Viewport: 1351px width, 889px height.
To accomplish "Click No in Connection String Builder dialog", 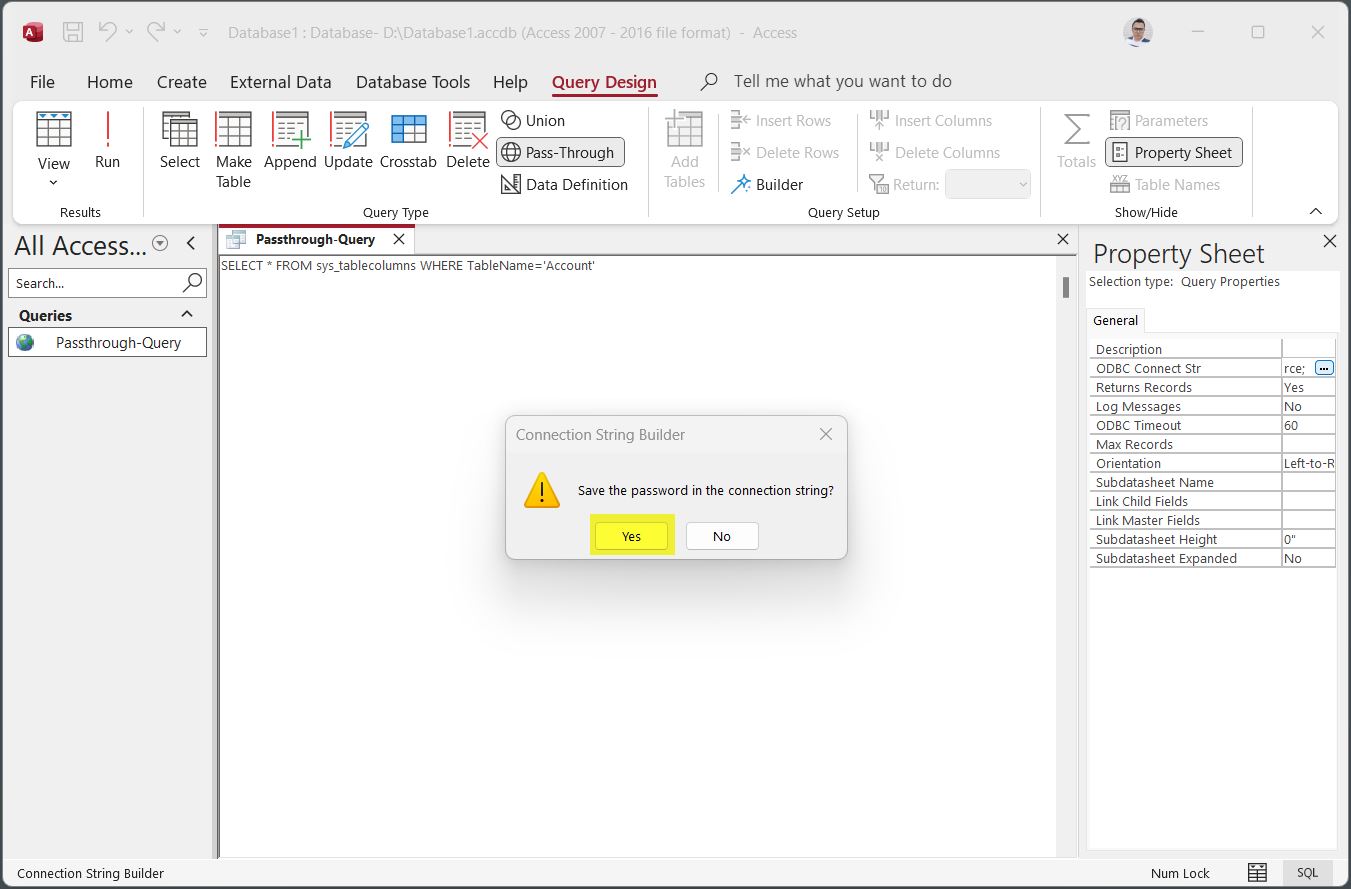I will 722,536.
